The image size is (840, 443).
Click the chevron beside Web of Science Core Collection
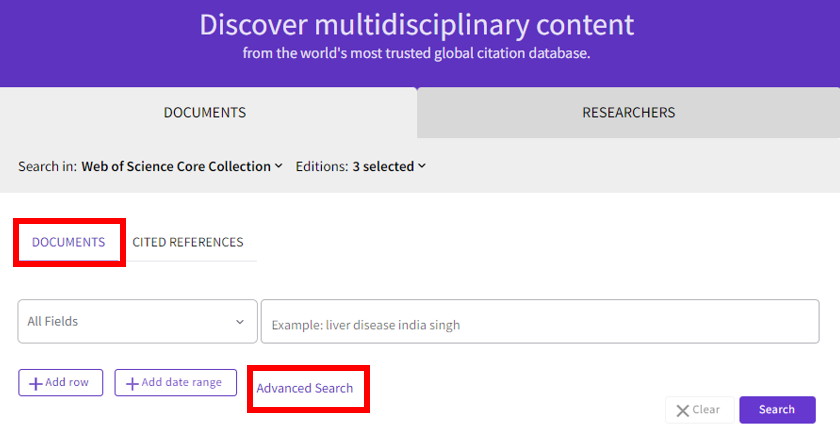point(279,166)
